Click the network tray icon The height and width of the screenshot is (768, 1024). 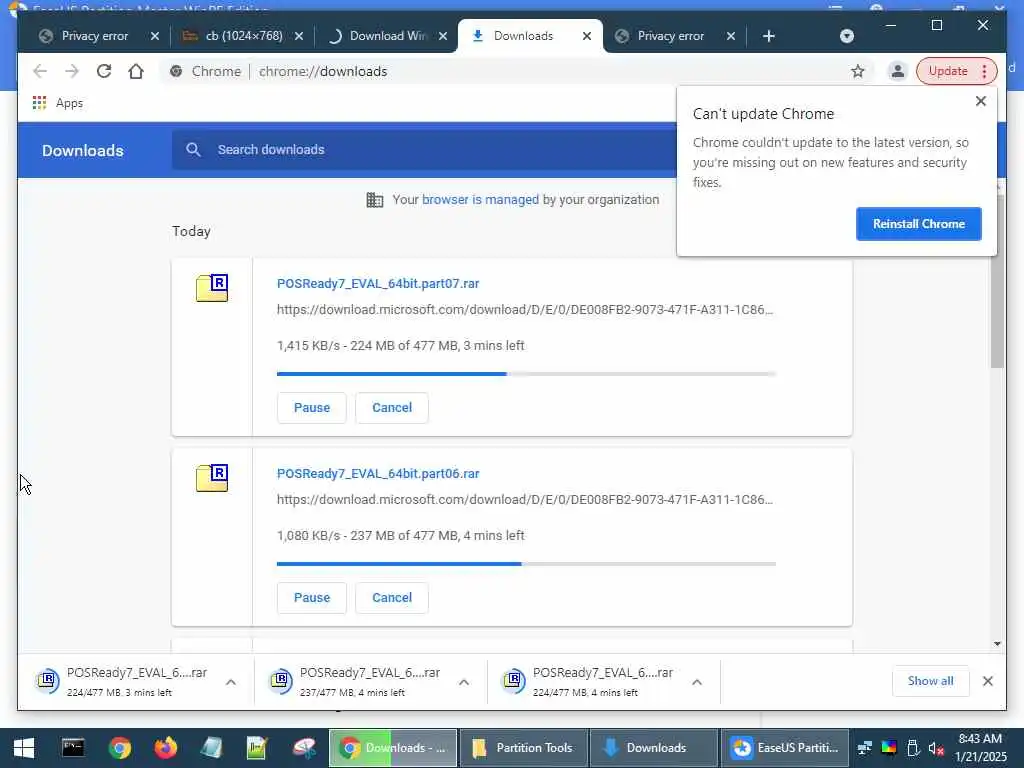(865, 748)
